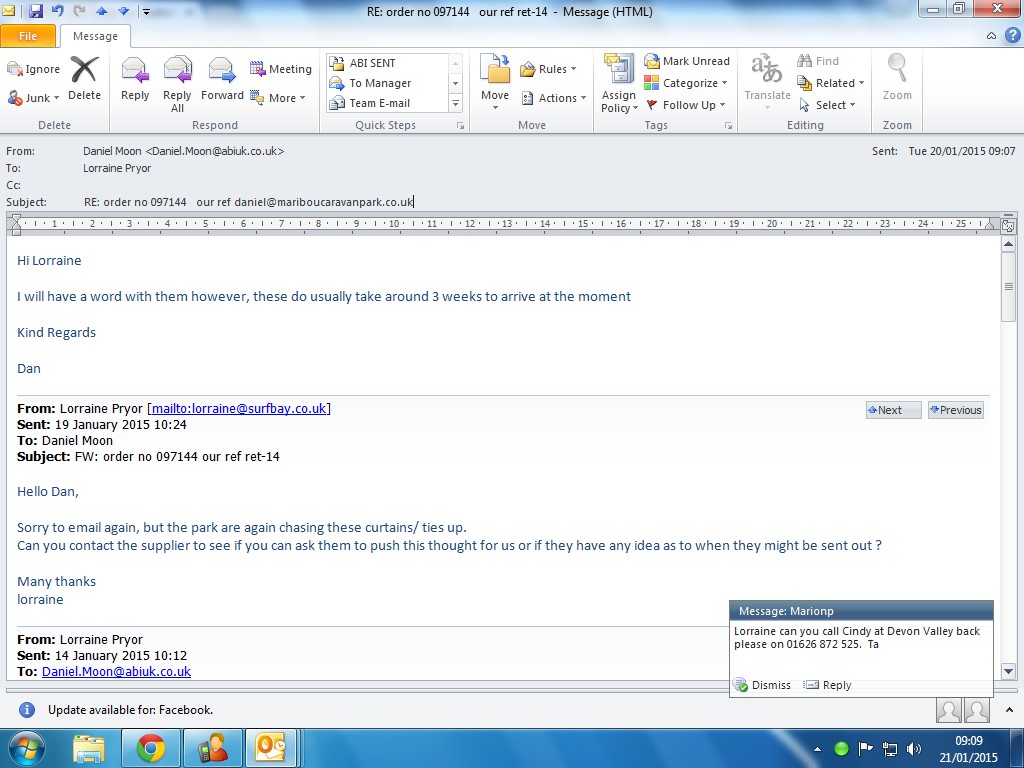Reply to the sender
This screenshot has width=1024, height=768.
click(x=135, y=79)
